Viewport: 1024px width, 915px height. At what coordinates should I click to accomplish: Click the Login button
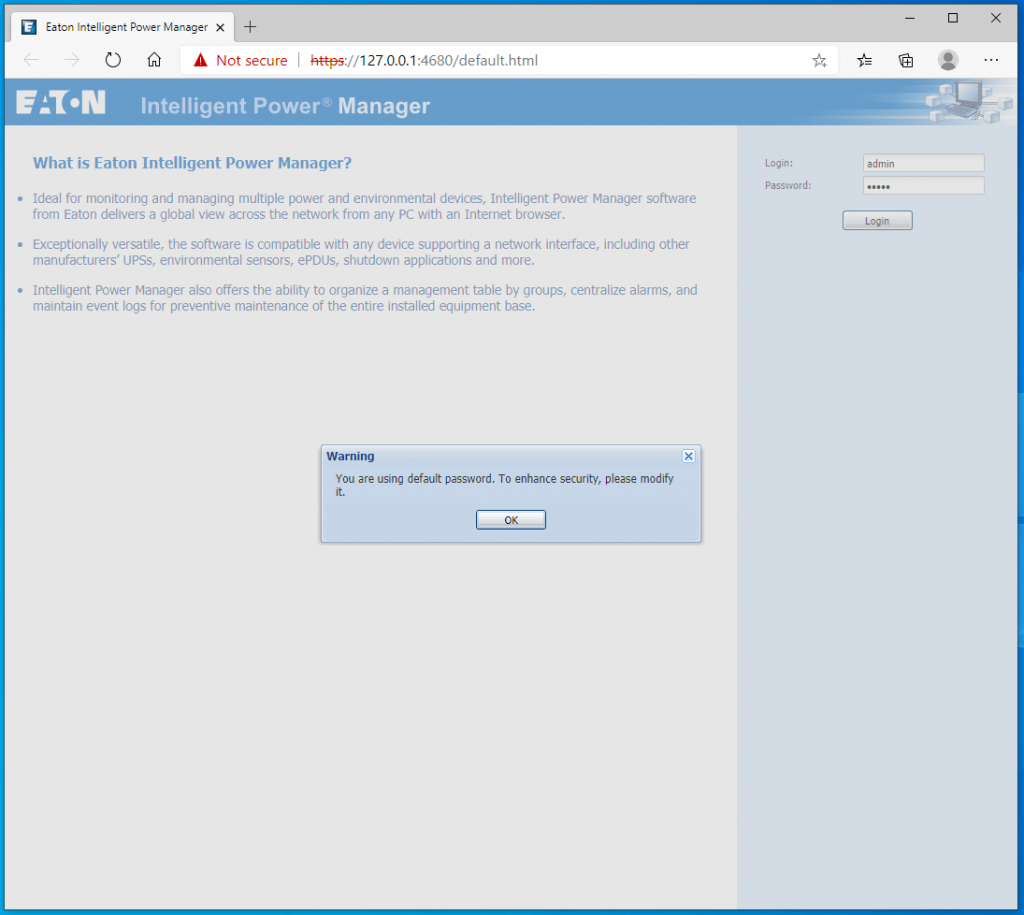pyautogui.click(x=877, y=221)
